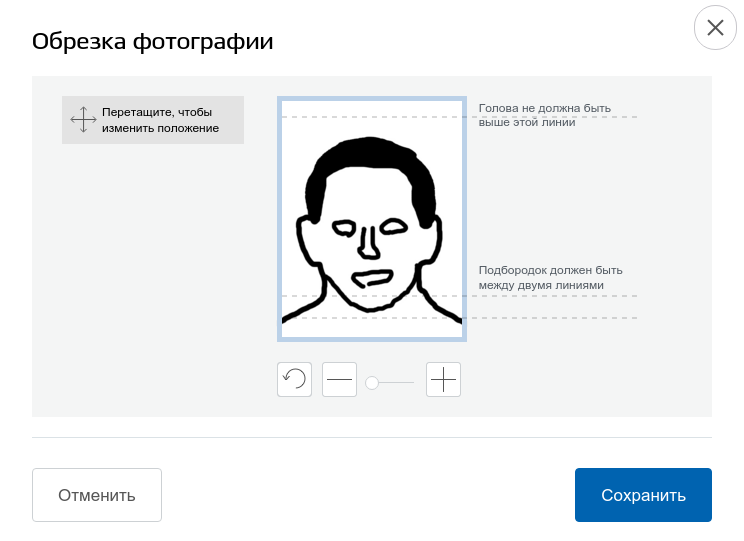Cancel with the 'Отменить' button
The height and width of the screenshot is (541, 744).
click(97, 495)
